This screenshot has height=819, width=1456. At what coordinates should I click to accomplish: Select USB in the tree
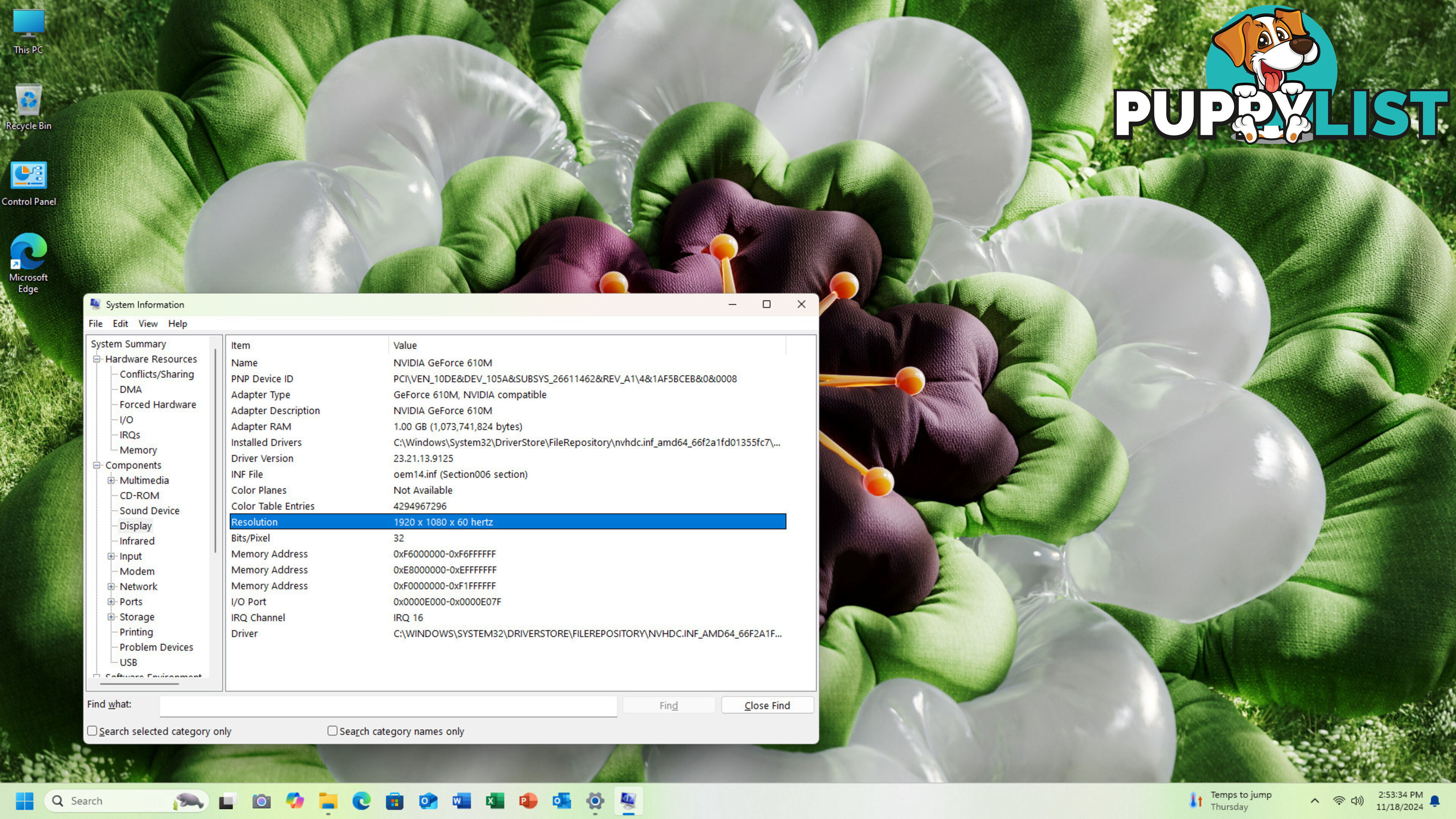128,662
